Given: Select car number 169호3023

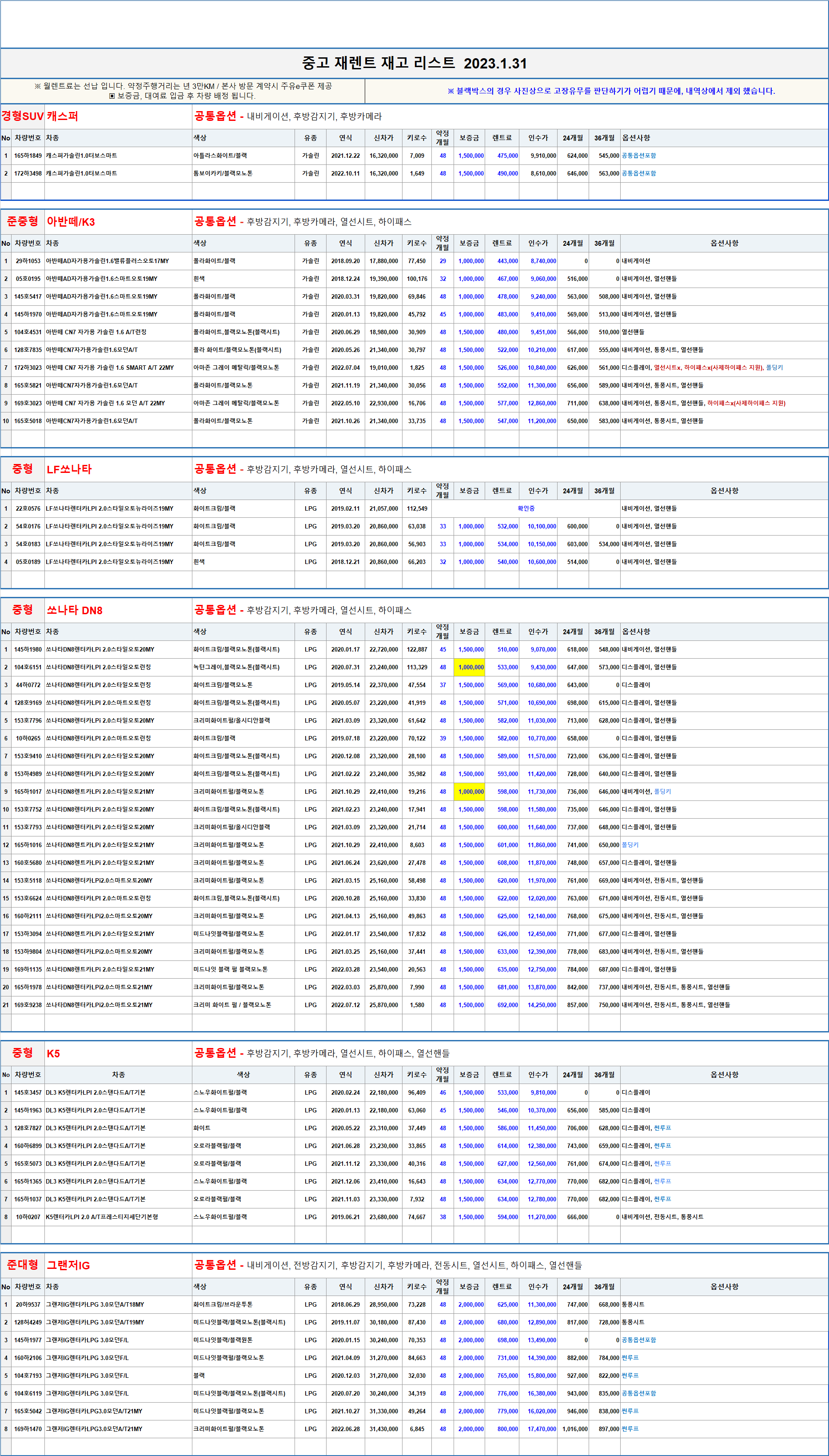Looking at the screenshot, I should (x=28, y=404).
